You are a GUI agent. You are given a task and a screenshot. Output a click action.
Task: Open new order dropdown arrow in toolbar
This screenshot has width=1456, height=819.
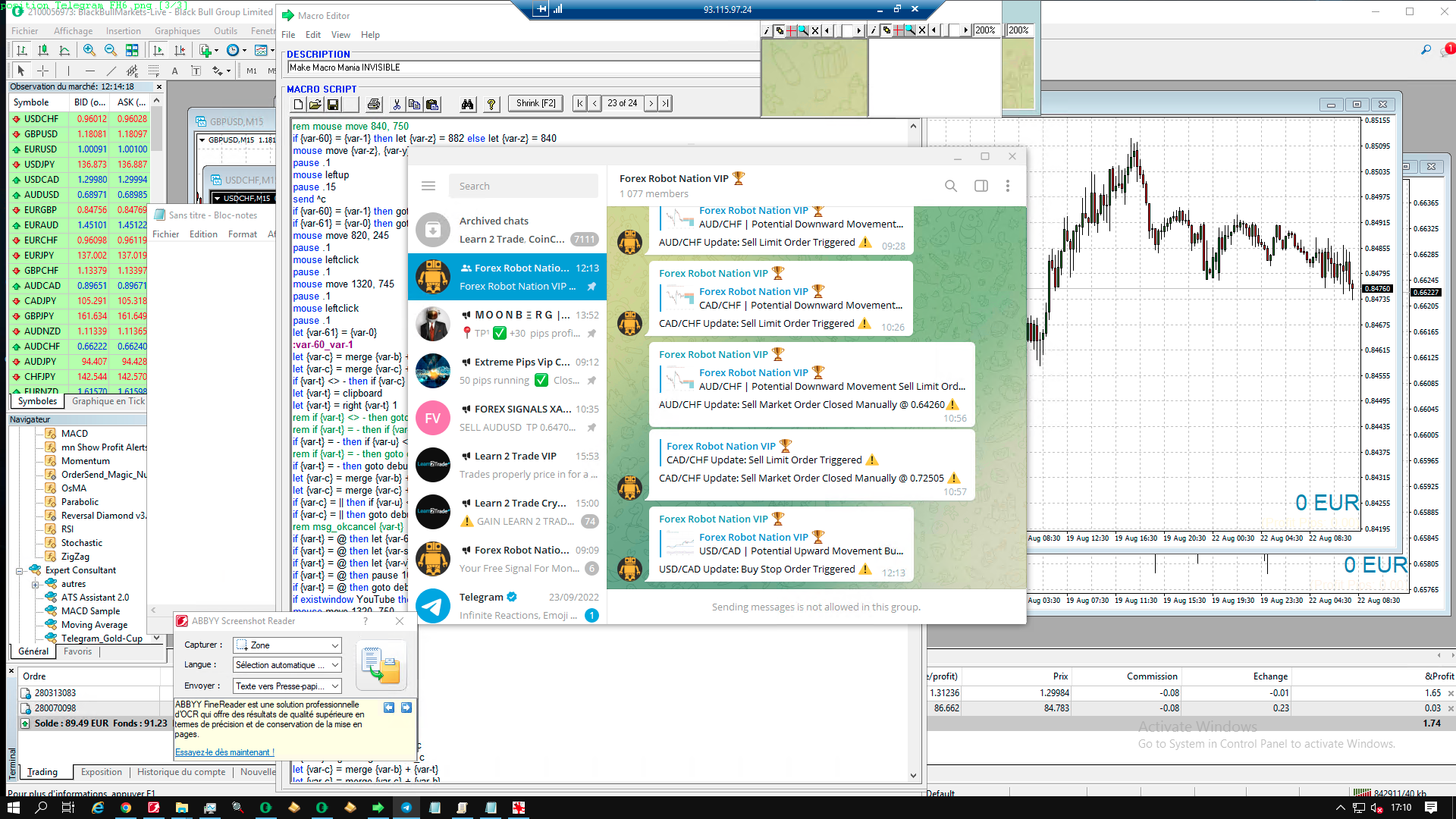click(x=216, y=50)
